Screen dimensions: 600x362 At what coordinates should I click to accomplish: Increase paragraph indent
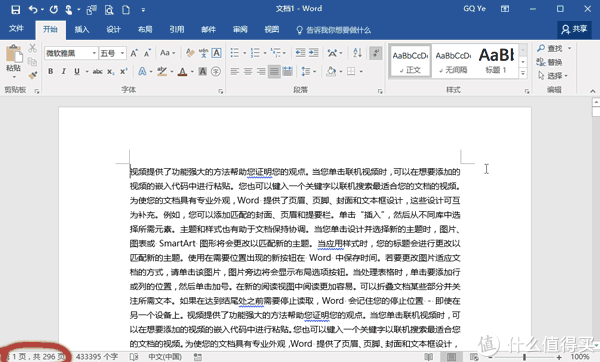click(x=314, y=53)
